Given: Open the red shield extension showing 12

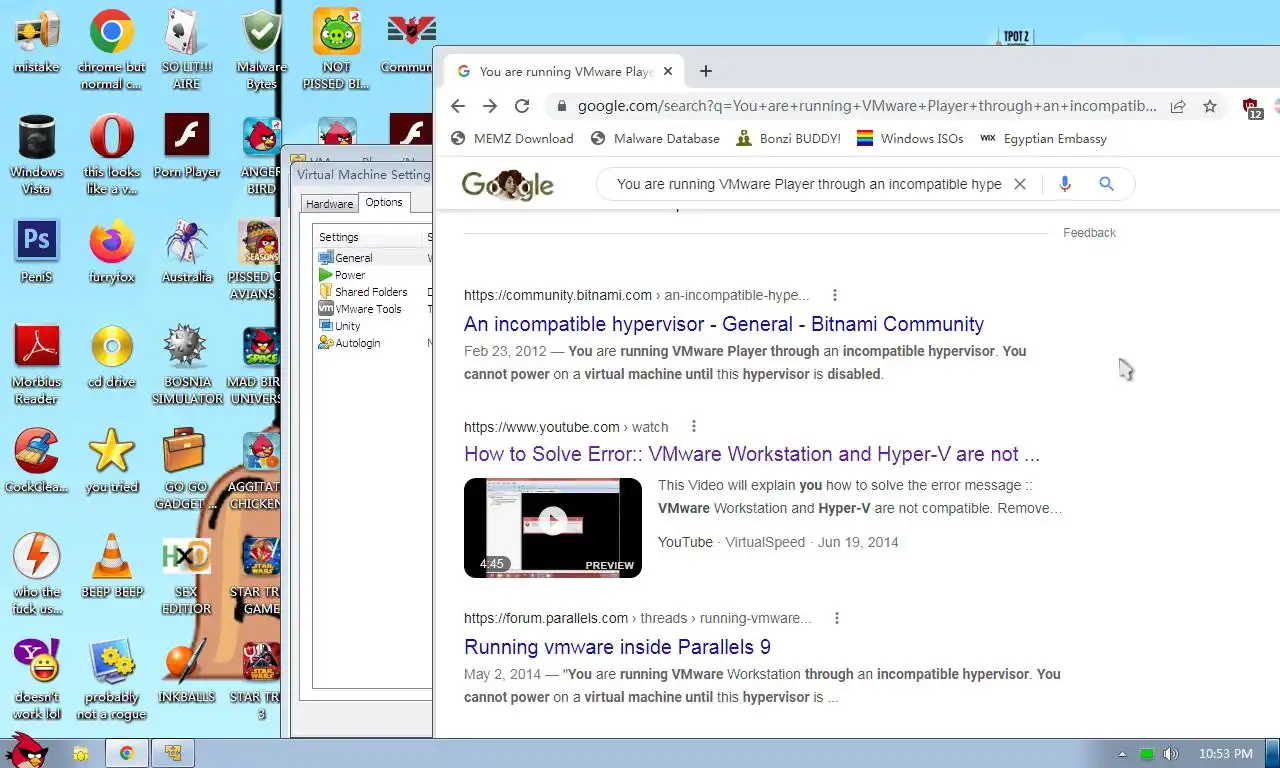Looking at the screenshot, I should click(1252, 108).
